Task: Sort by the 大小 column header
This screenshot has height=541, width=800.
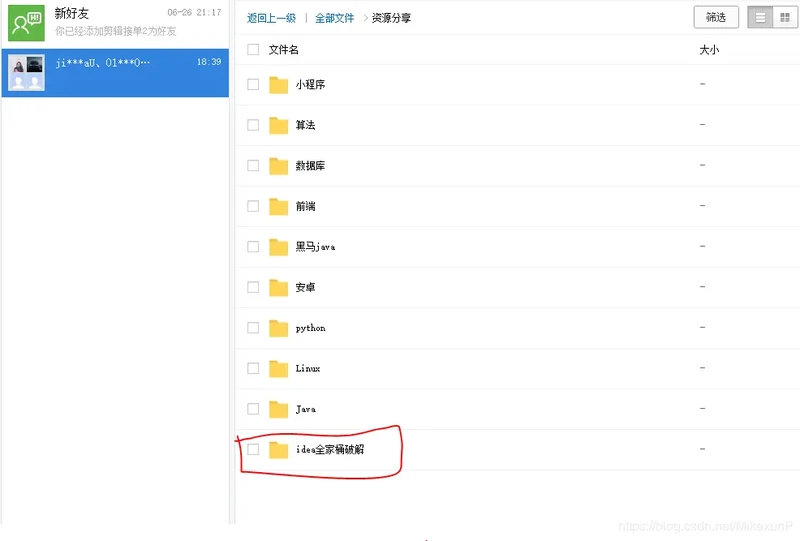Action: 709,49
